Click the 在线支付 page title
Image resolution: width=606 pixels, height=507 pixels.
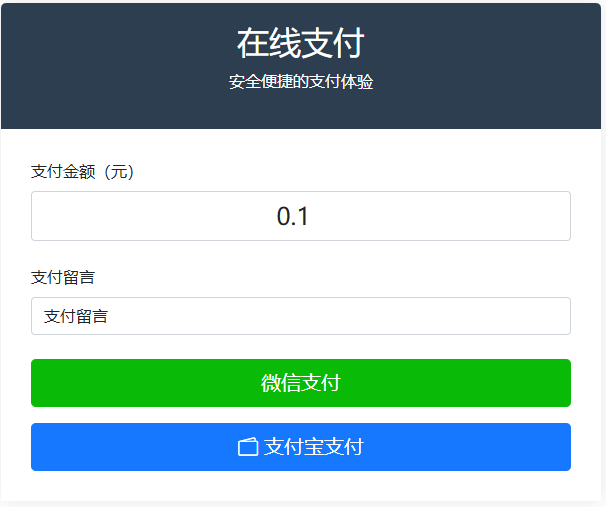(300, 43)
